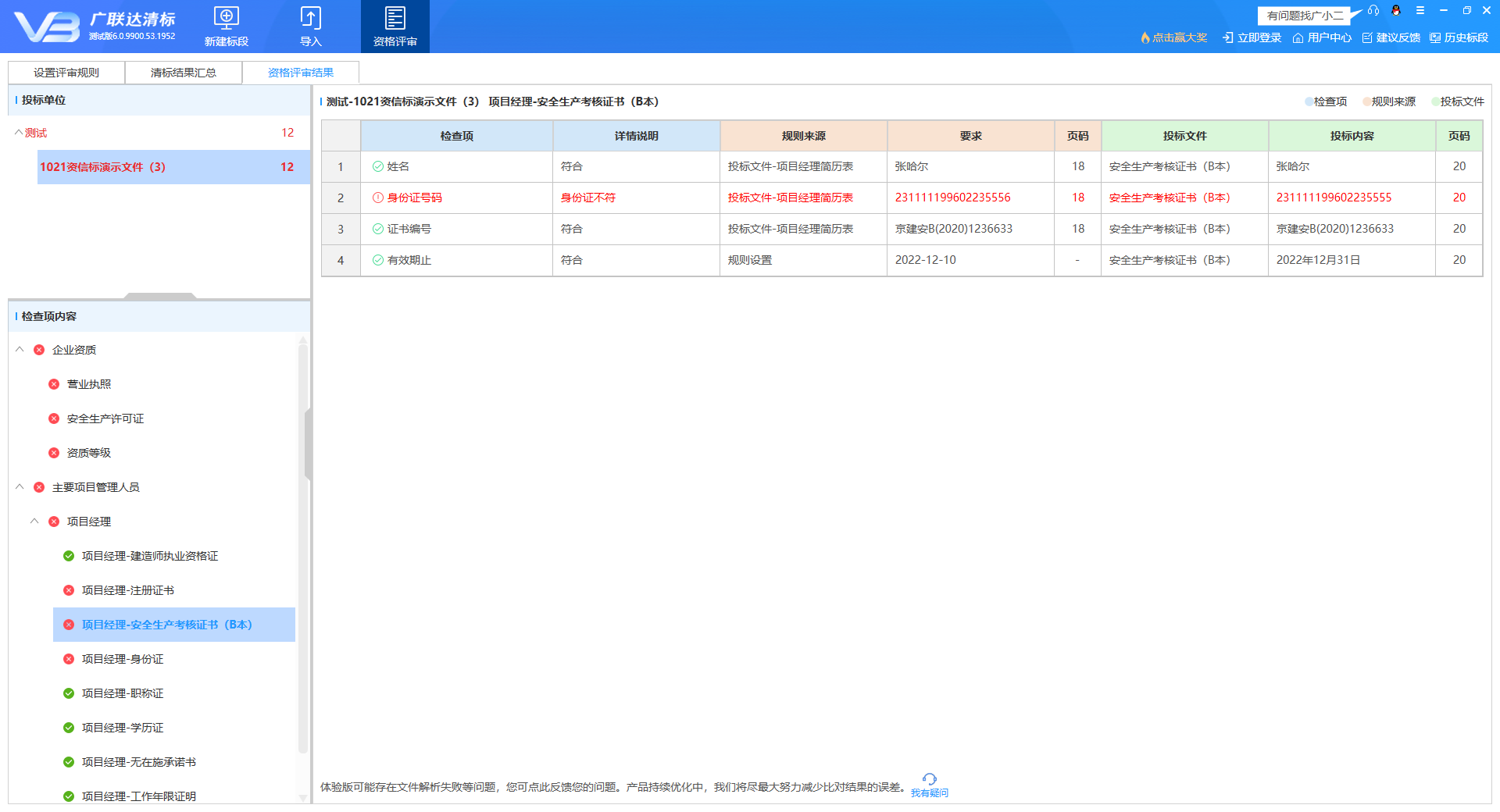The height and width of the screenshot is (812, 1500).
Task: Select 项目经理-安全生产考核证书（B本）item
Action: [x=174, y=625]
